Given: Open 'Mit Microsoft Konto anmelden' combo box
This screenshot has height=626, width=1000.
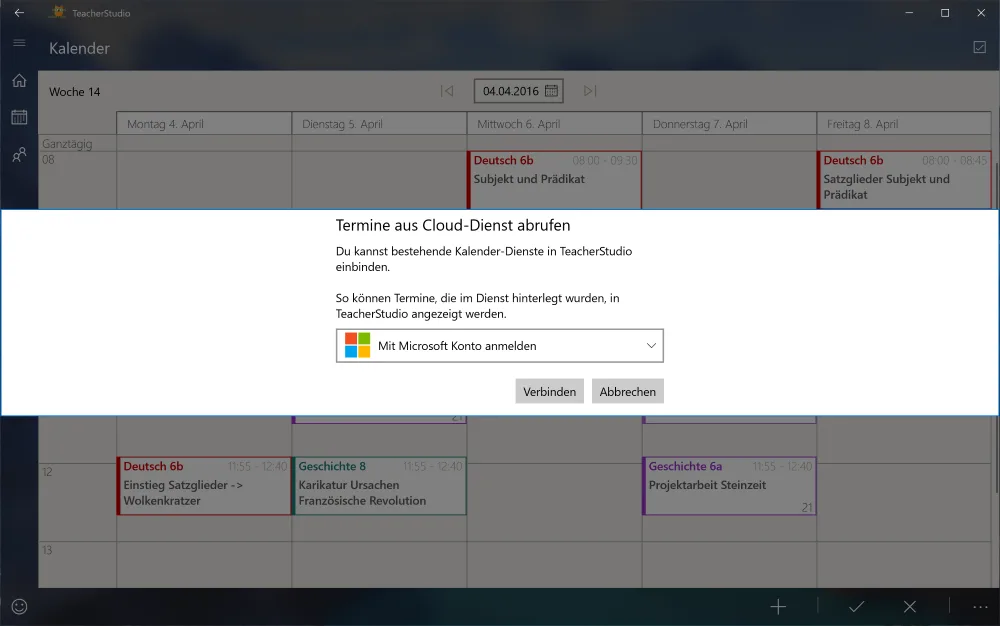Looking at the screenshot, I should (x=499, y=346).
